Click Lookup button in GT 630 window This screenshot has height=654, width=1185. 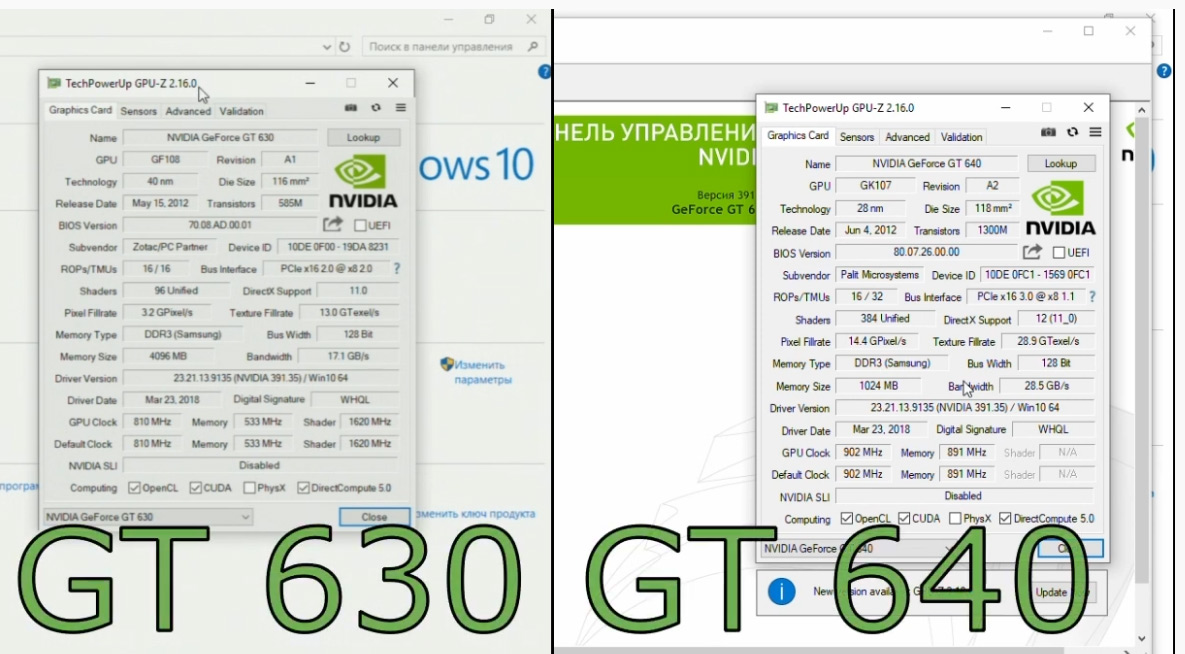(364, 138)
